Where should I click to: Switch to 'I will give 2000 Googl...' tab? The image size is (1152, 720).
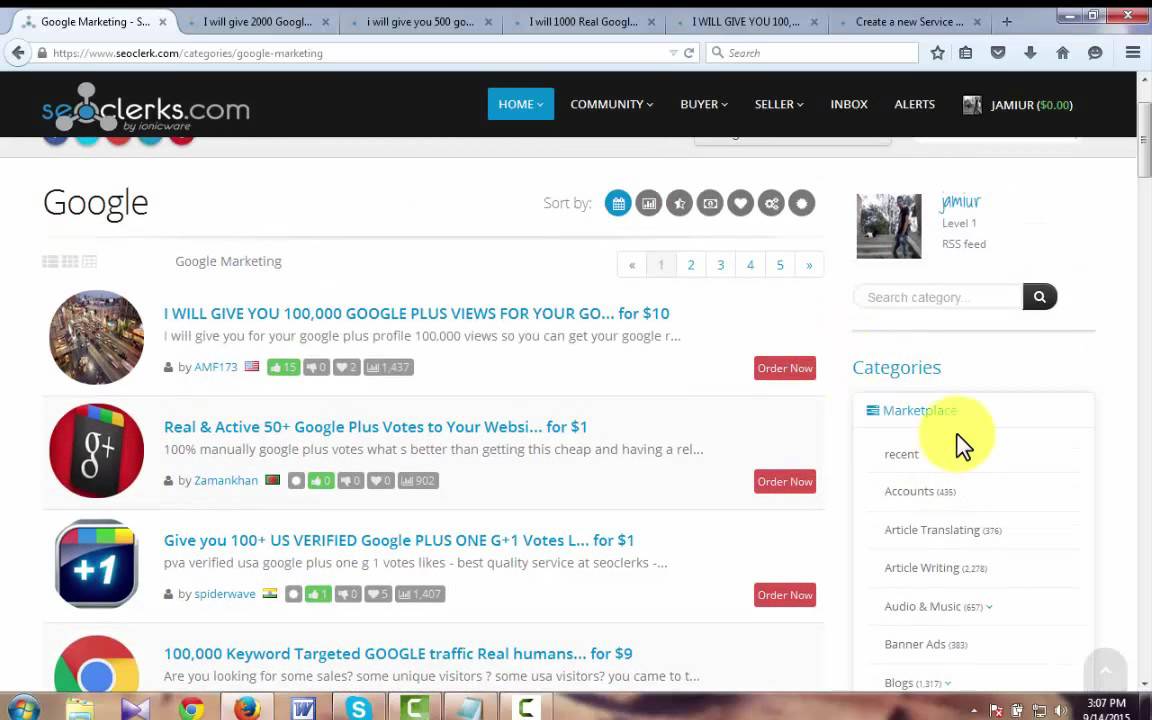coord(258,22)
